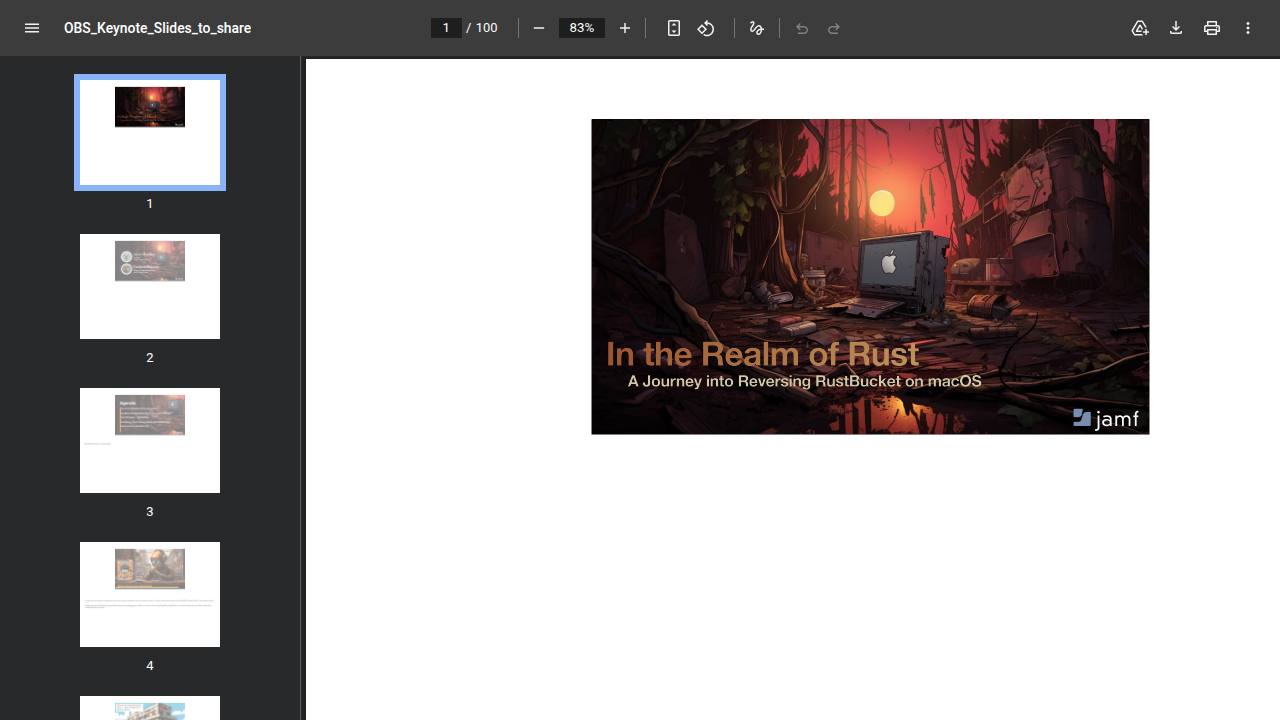Click the zoom out minus icon
This screenshot has width=1280, height=720.
(x=539, y=28)
